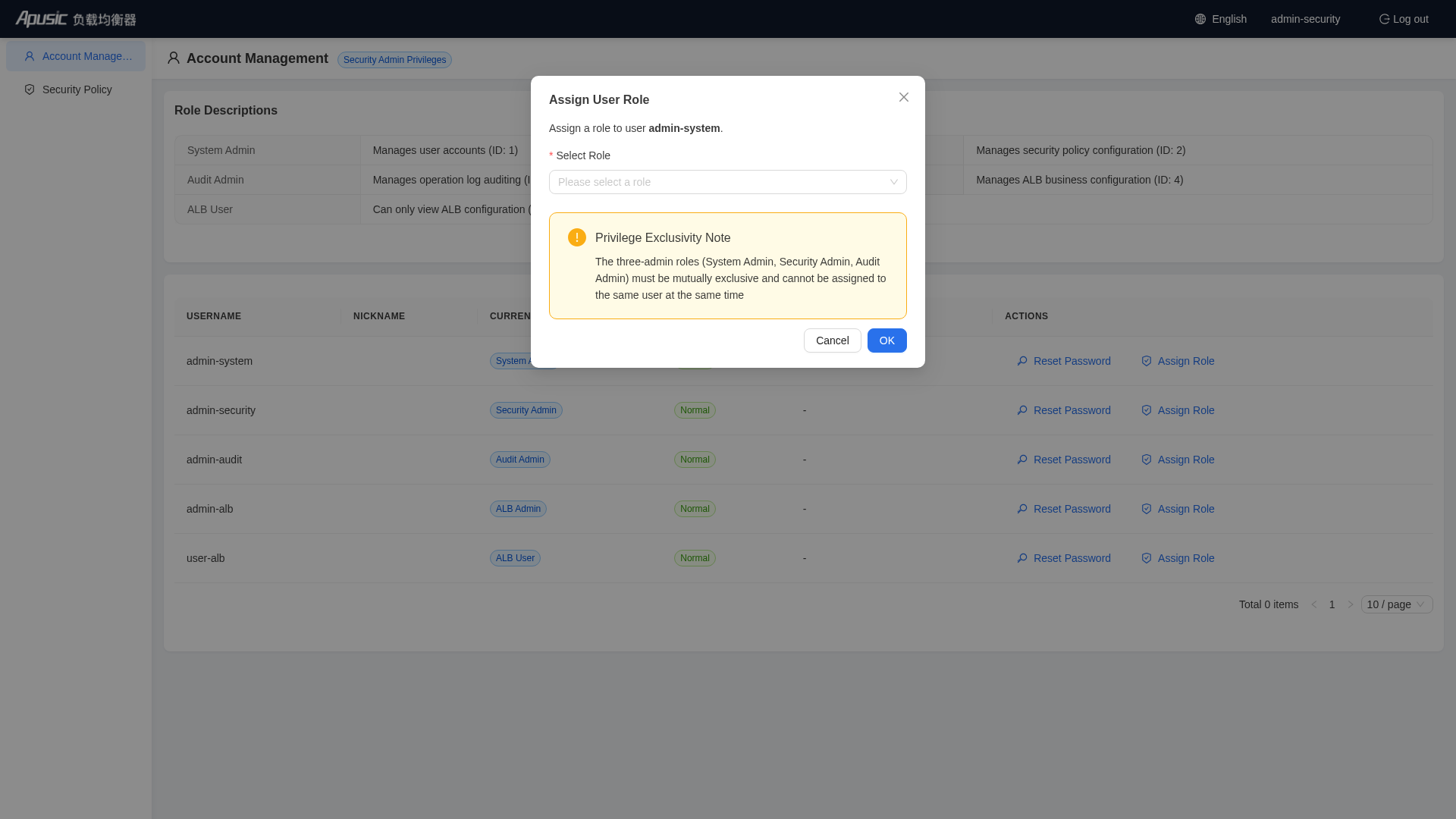Click the Log out icon
Viewport: 1456px width, 819px height.
click(1384, 19)
